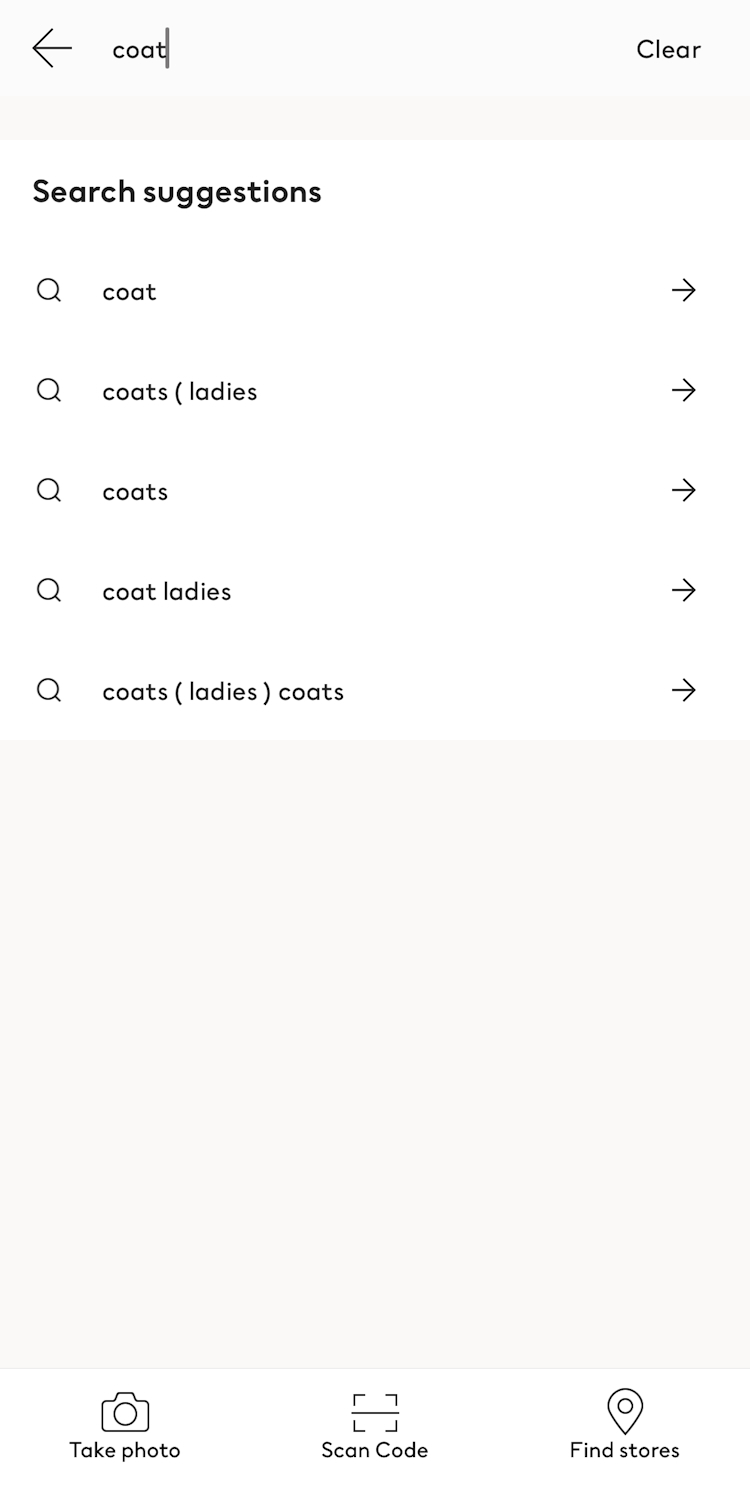Screen dimensions: 750x1494
Task: Open the Scan Code scanner icon
Action: (375, 1412)
